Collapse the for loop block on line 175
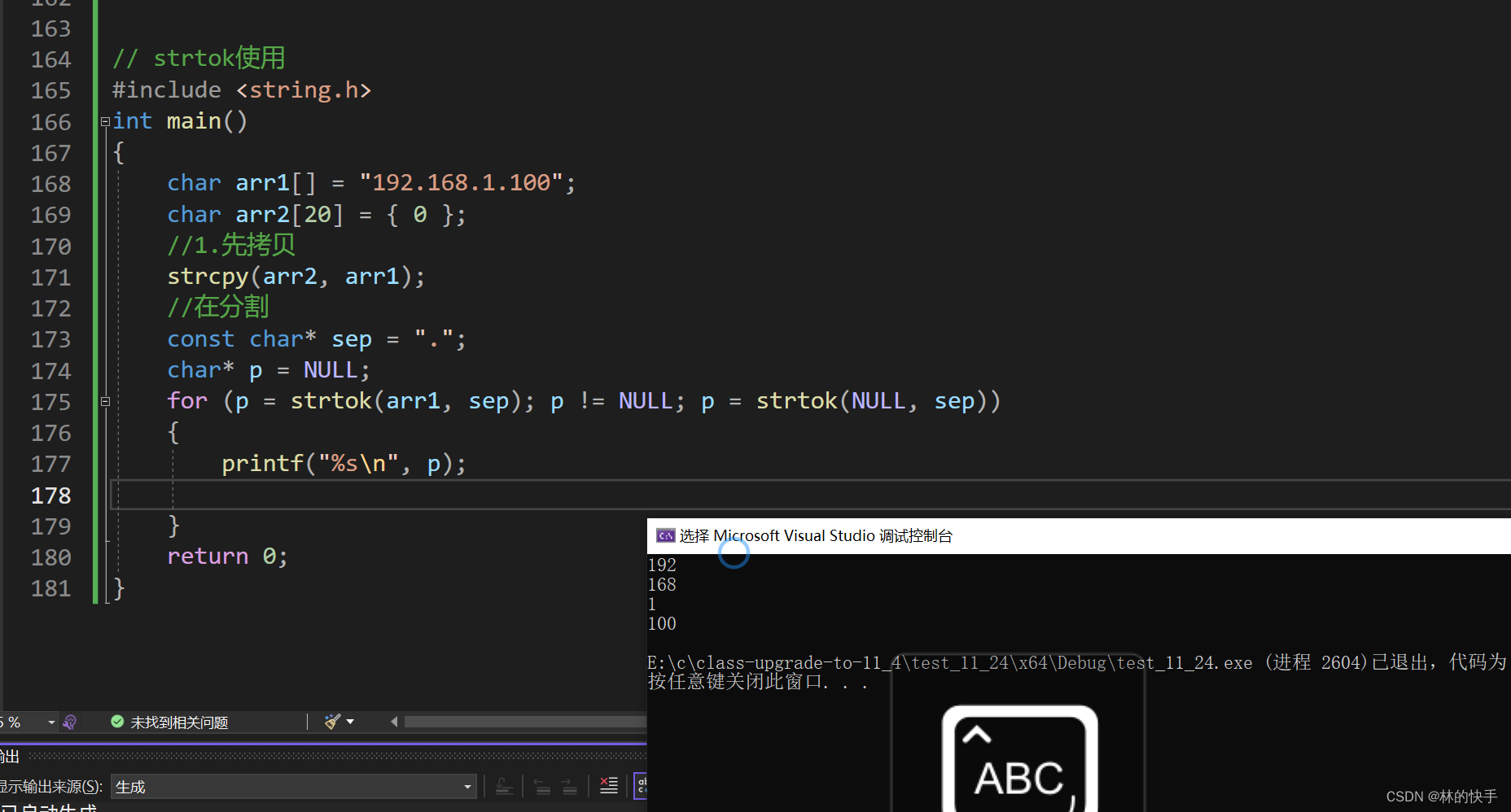This screenshot has width=1511, height=812. (x=105, y=401)
